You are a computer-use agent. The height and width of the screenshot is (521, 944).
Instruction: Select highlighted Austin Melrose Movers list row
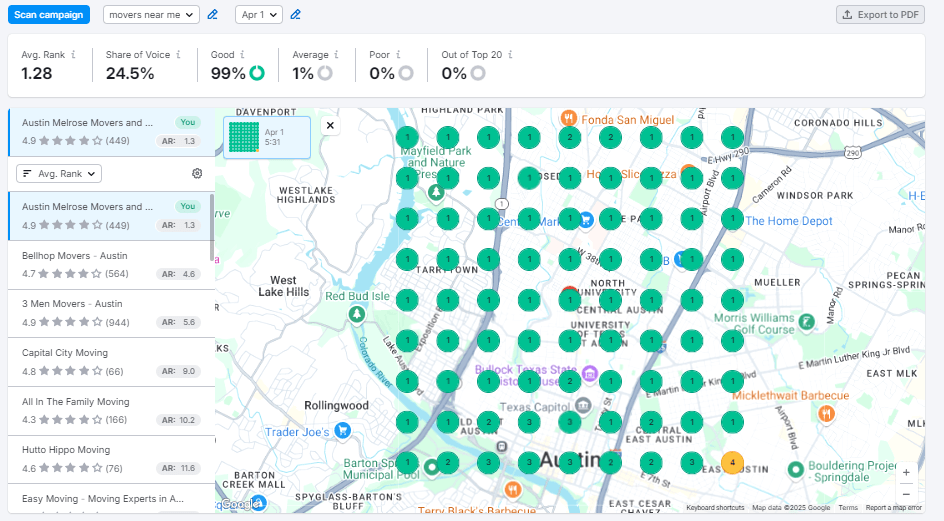[111, 216]
